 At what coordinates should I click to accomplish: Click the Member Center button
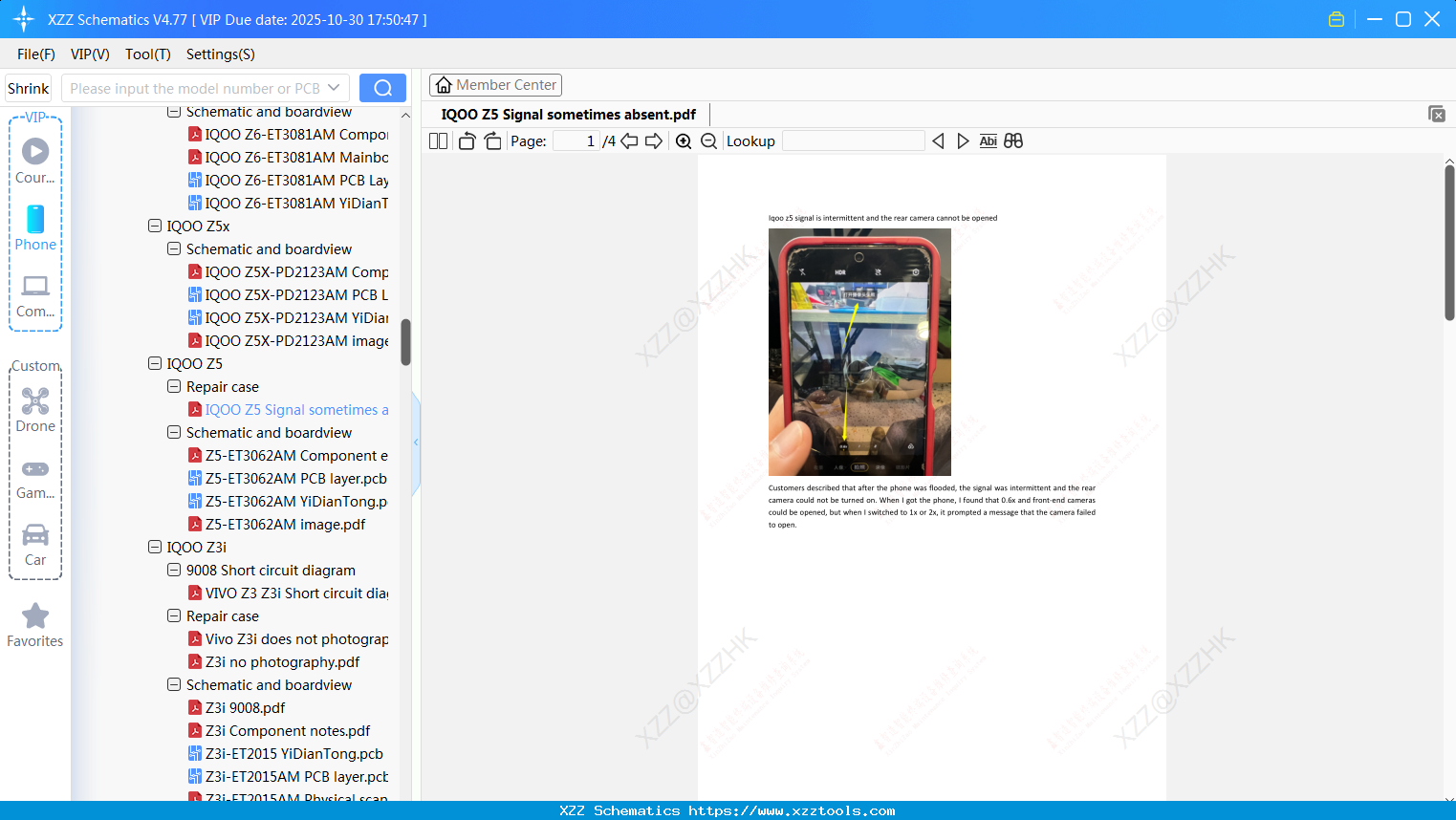click(x=495, y=84)
